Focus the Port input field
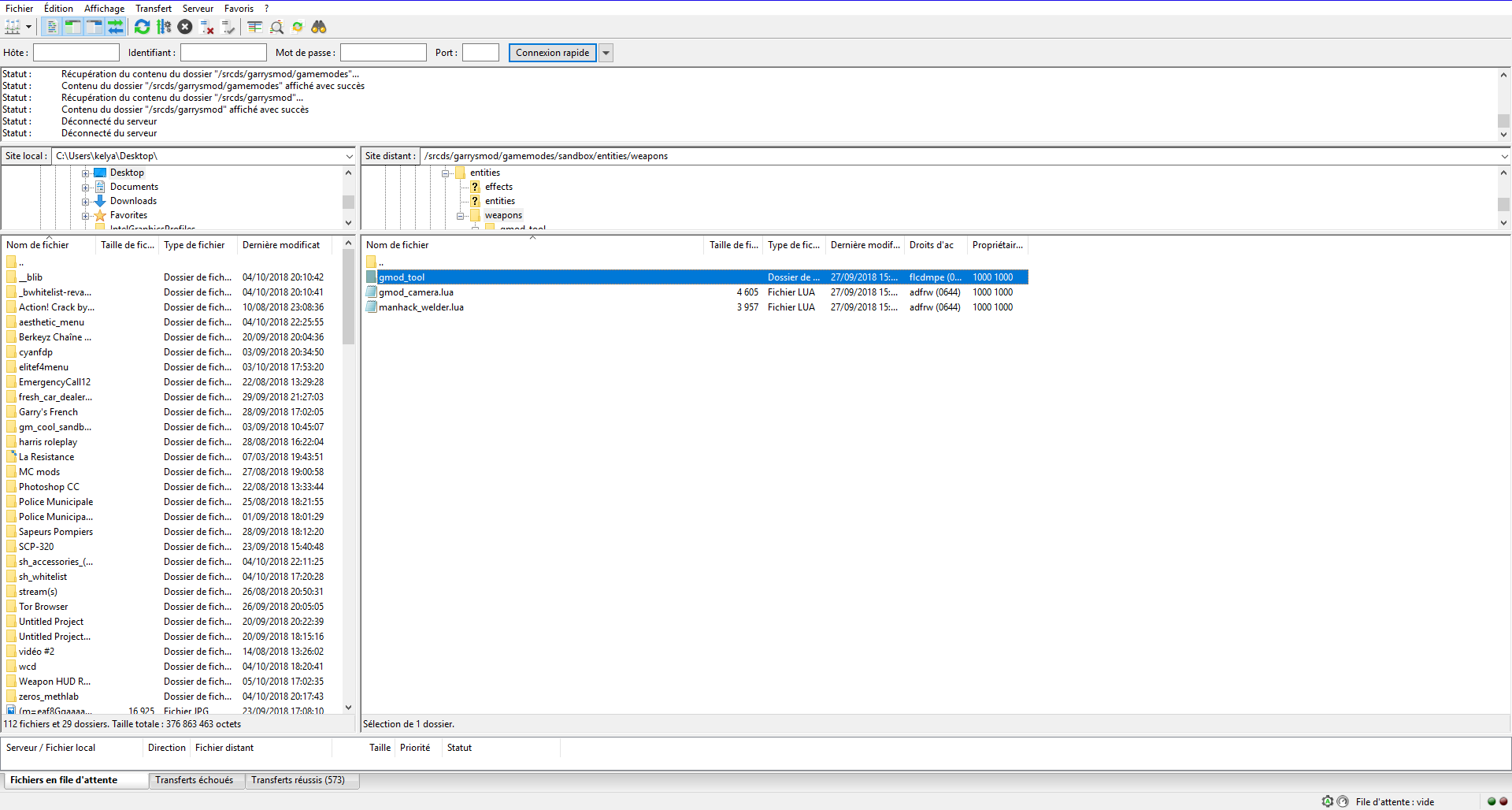 click(x=480, y=53)
